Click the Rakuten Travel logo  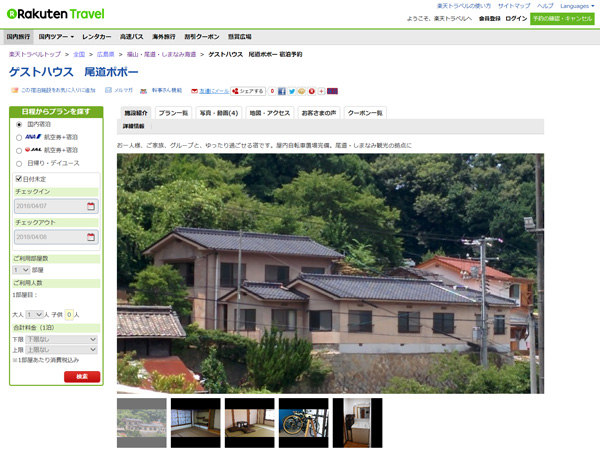pos(53,13)
